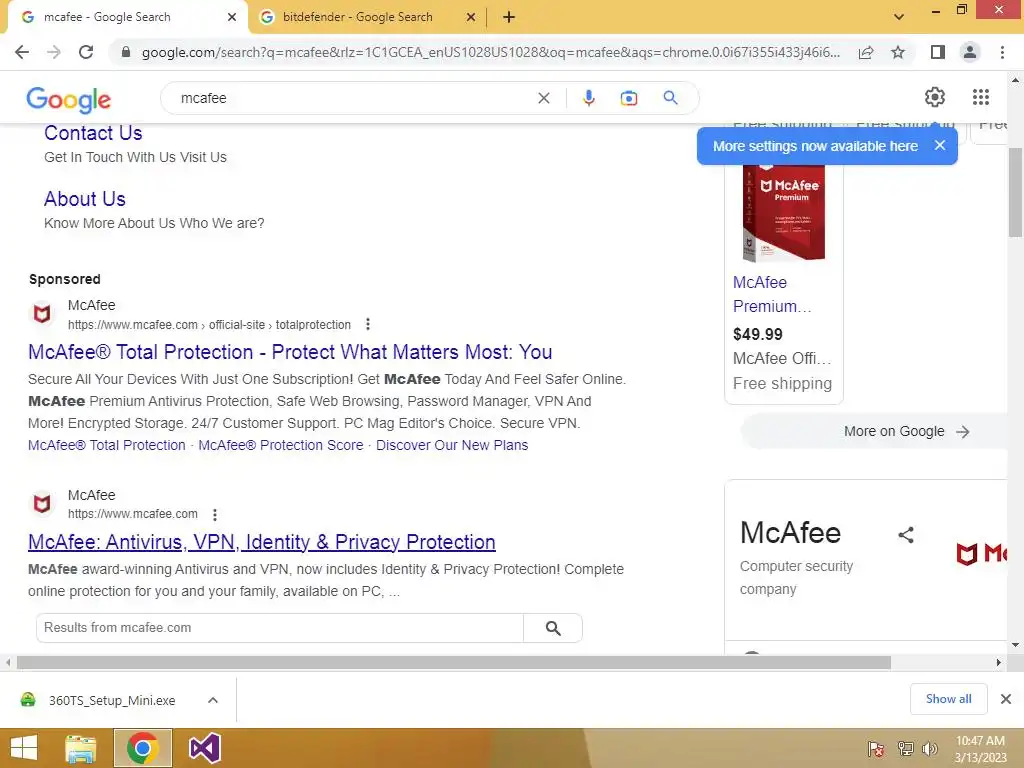Expand 360TS_Setup_Mini.exe download options

213,700
